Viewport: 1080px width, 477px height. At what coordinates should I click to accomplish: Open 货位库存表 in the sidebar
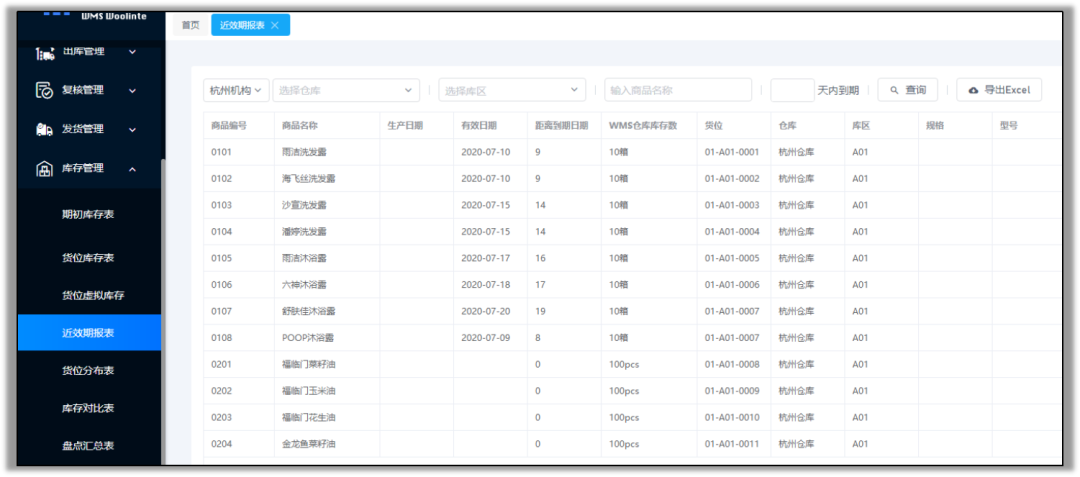88,258
